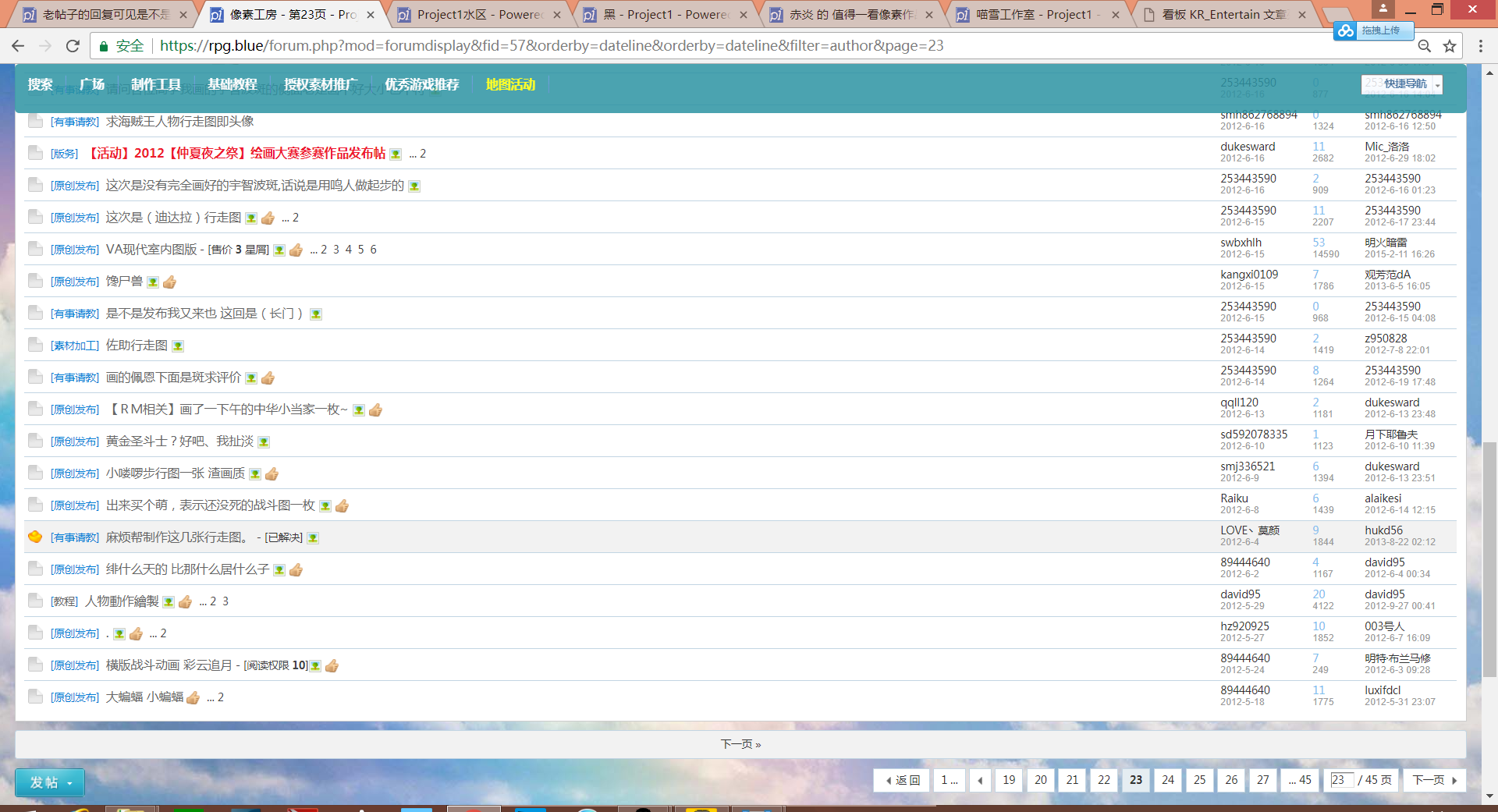This screenshot has width=1498, height=812.
Task: Click the user profile icon in title bar
Action: click(1383, 9)
